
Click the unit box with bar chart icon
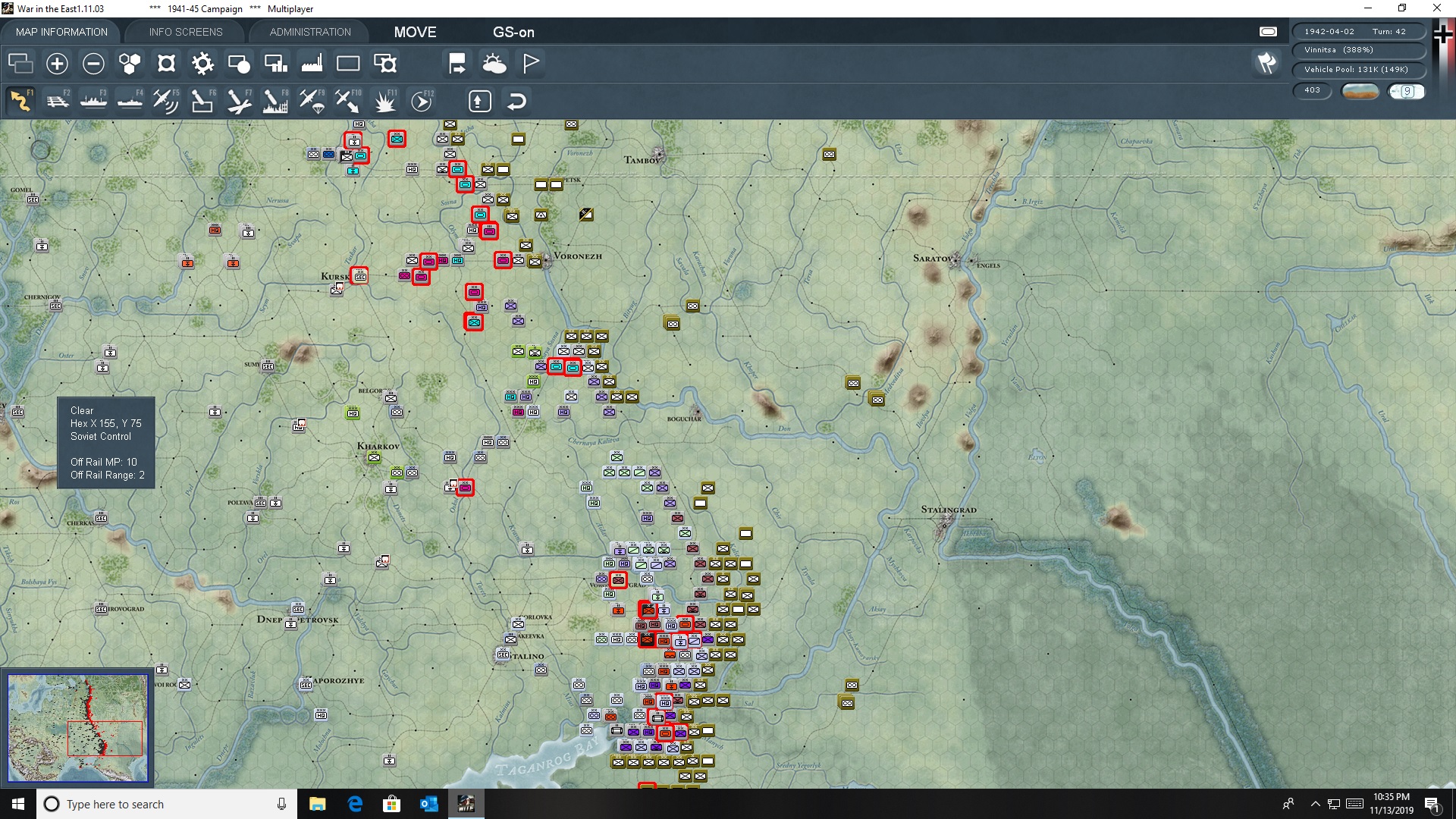[x=275, y=63]
